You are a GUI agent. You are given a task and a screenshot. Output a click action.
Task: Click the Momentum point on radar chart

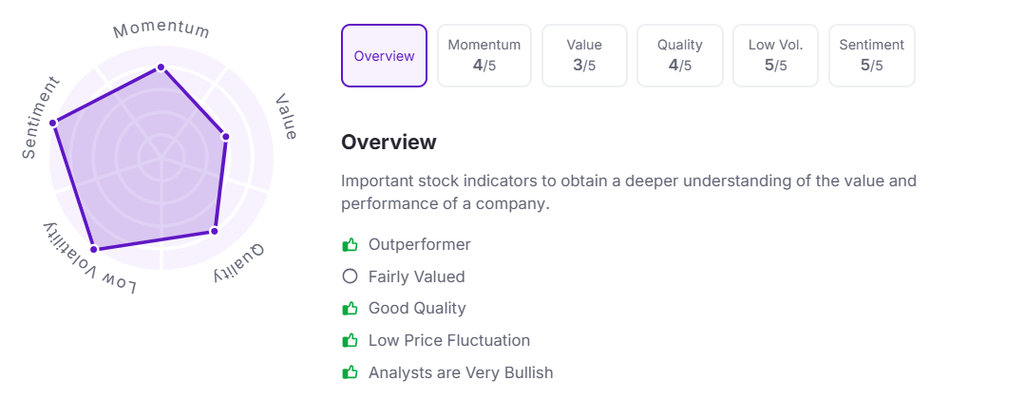coord(160,69)
